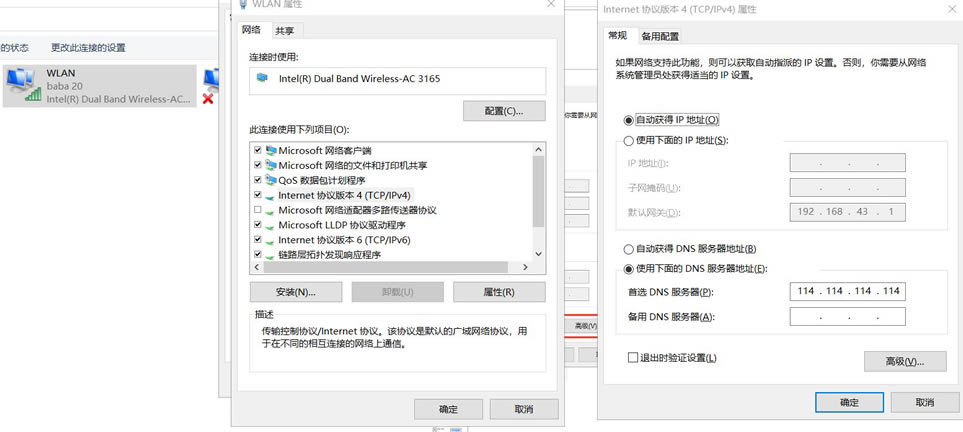Image resolution: width=963 pixels, height=432 pixels.
Task: Open the 备用配置 tab
Action: coord(660,36)
